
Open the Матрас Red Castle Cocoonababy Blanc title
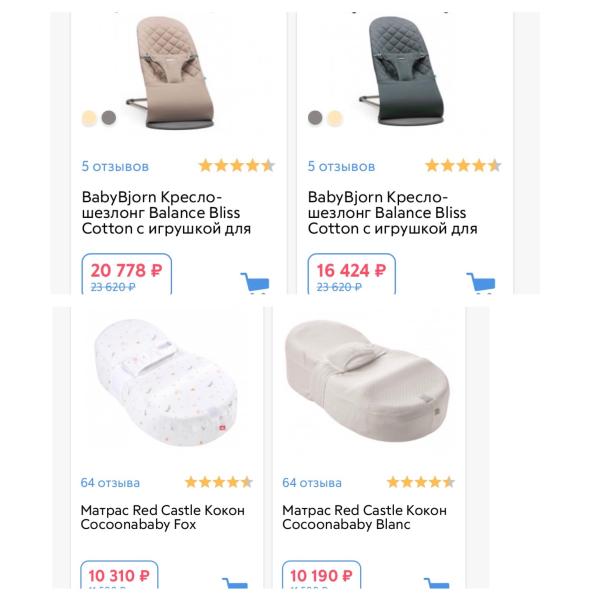[364, 517]
